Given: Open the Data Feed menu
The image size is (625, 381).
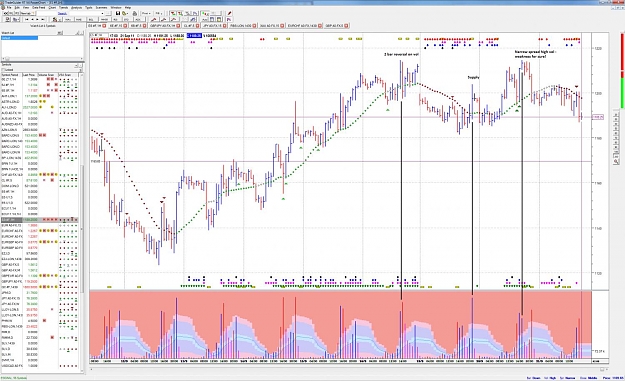Looking at the screenshot, I should pyautogui.click(x=39, y=8).
